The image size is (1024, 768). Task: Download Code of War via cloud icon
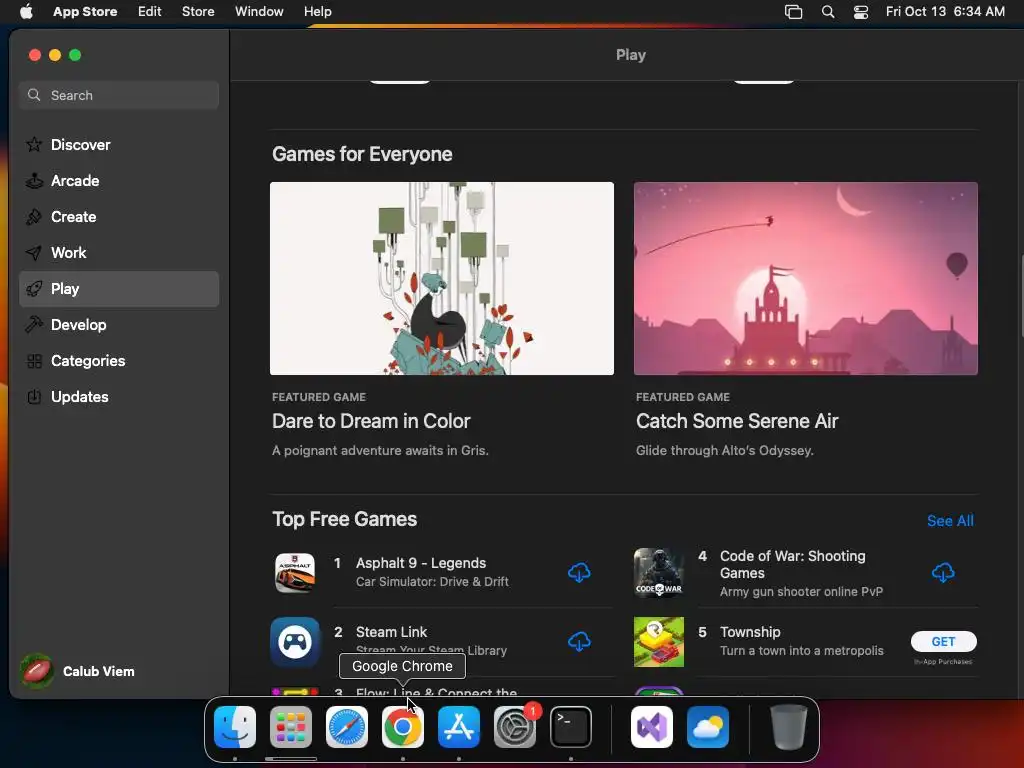point(942,573)
